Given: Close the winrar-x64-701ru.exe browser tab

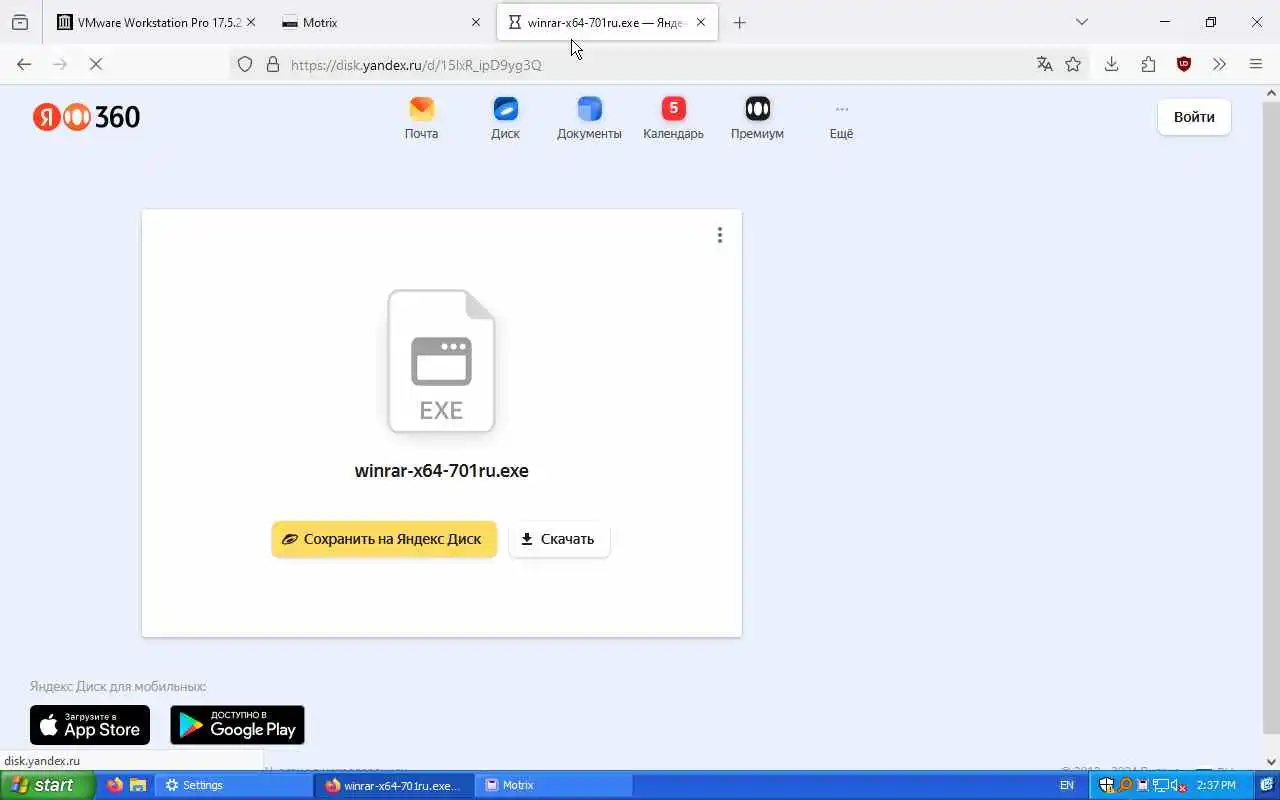Looking at the screenshot, I should point(701,22).
